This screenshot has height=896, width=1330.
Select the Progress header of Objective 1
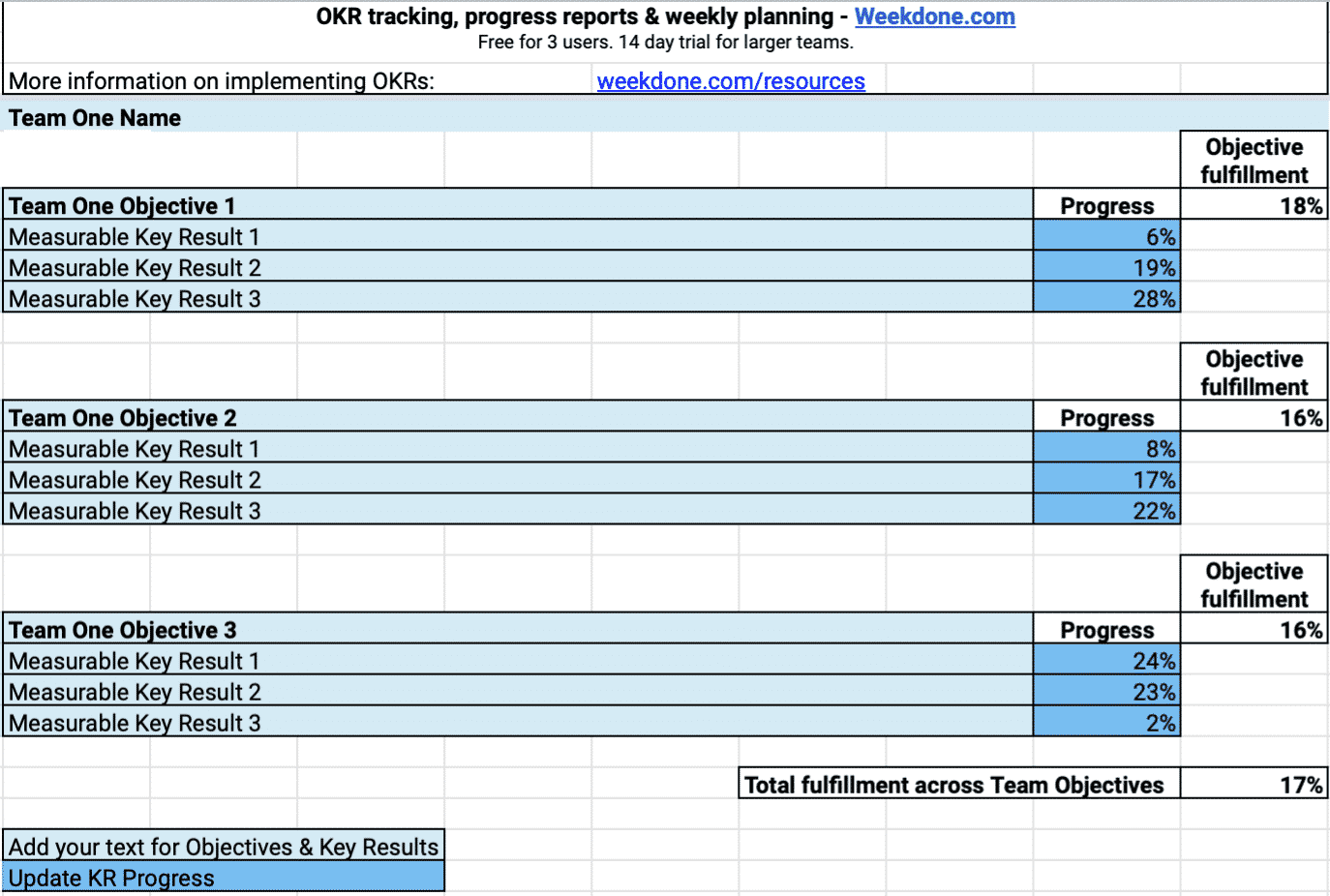tap(1107, 205)
